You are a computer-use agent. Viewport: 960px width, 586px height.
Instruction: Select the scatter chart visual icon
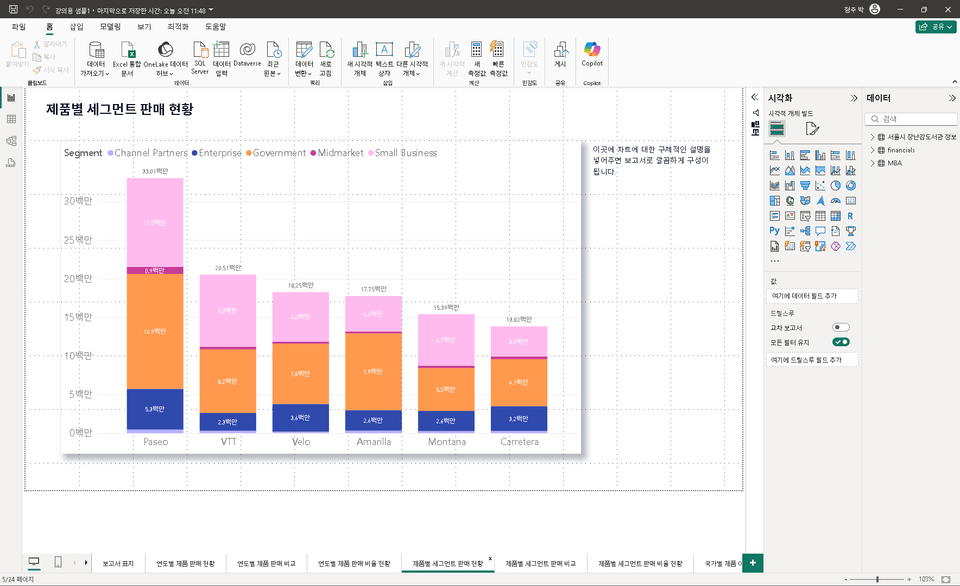[x=820, y=186]
